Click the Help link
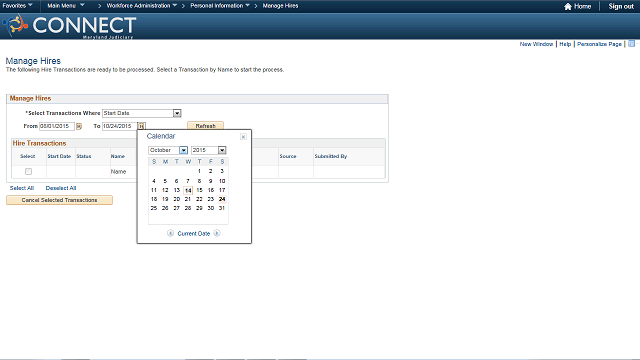Image resolution: width=640 pixels, height=360 pixels. [x=565, y=44]
